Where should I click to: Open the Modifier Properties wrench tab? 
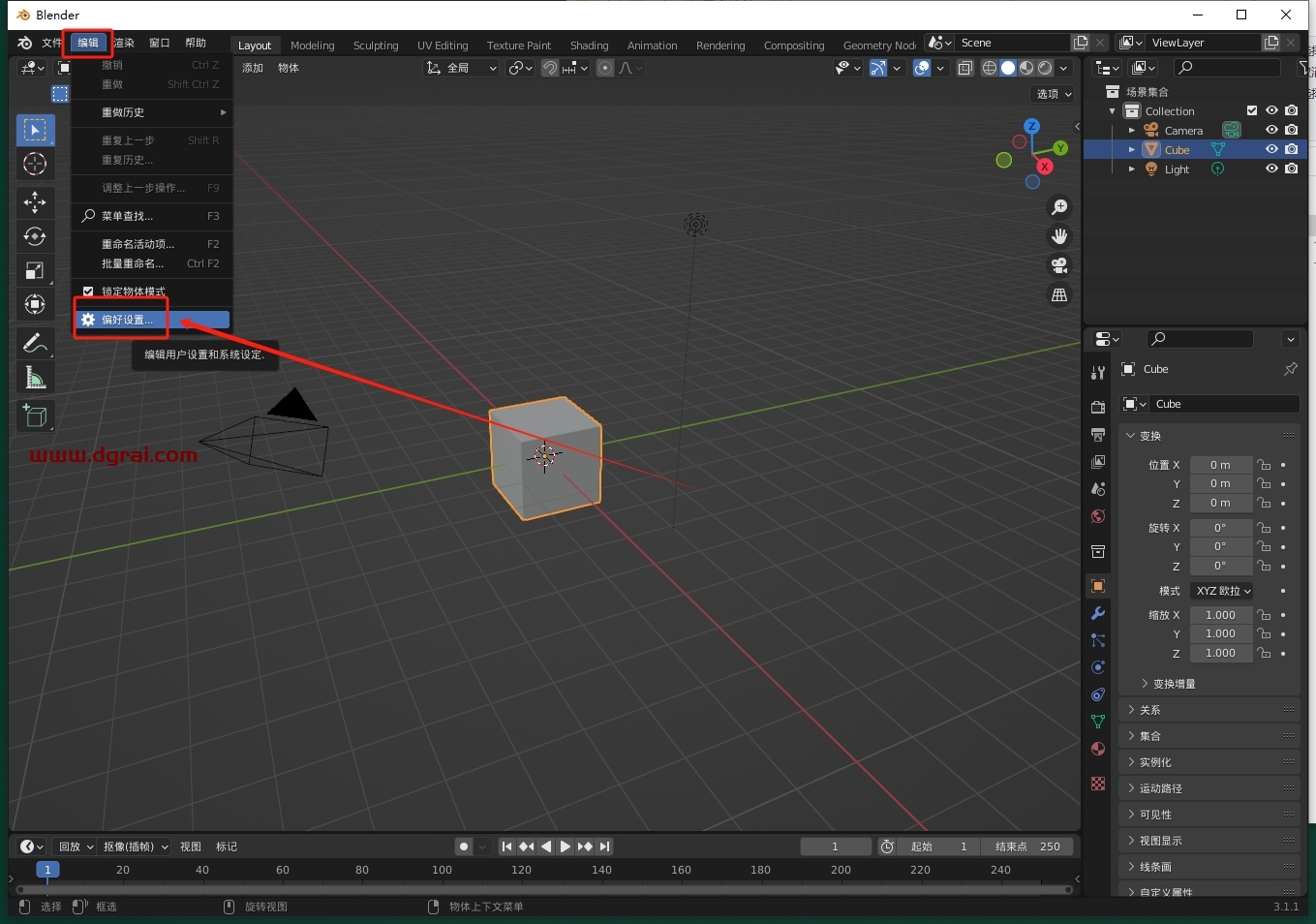pos(1097,613)
